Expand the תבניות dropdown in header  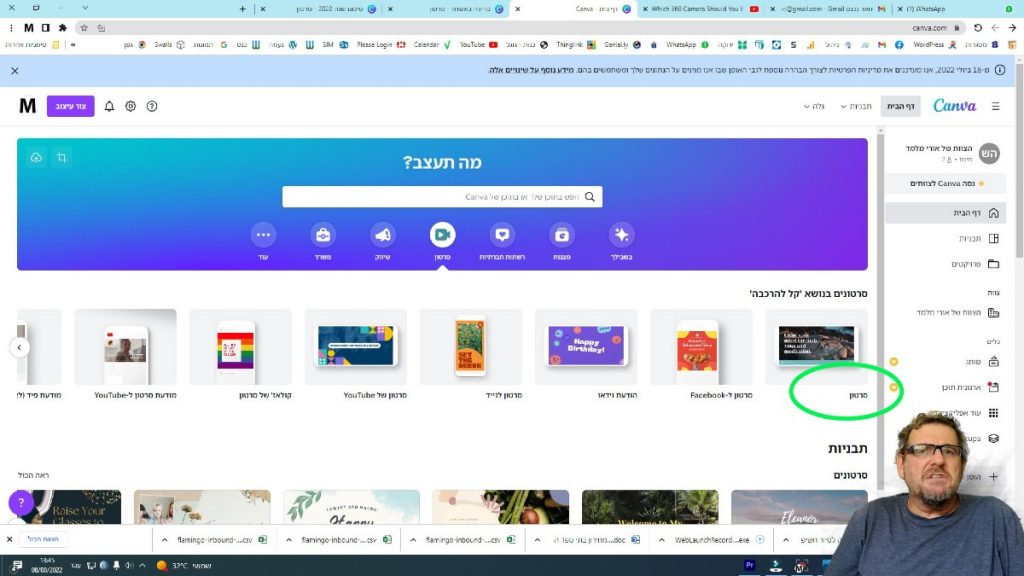(x=856, y=106)
